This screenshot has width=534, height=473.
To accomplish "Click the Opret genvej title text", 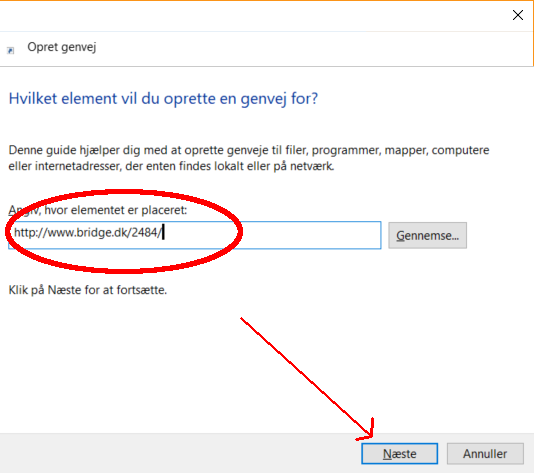I will coord(62,47).
